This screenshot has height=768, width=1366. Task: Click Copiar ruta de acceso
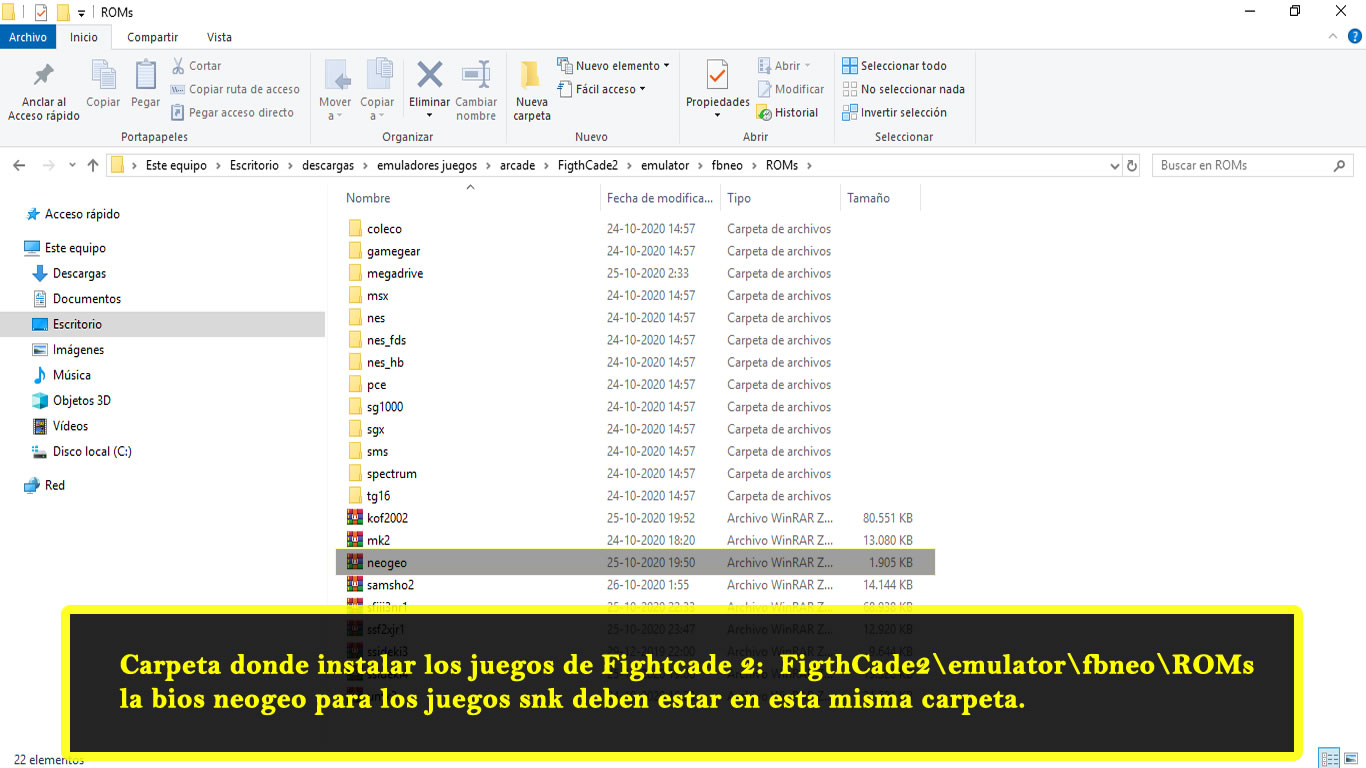[x=235, y=89]
